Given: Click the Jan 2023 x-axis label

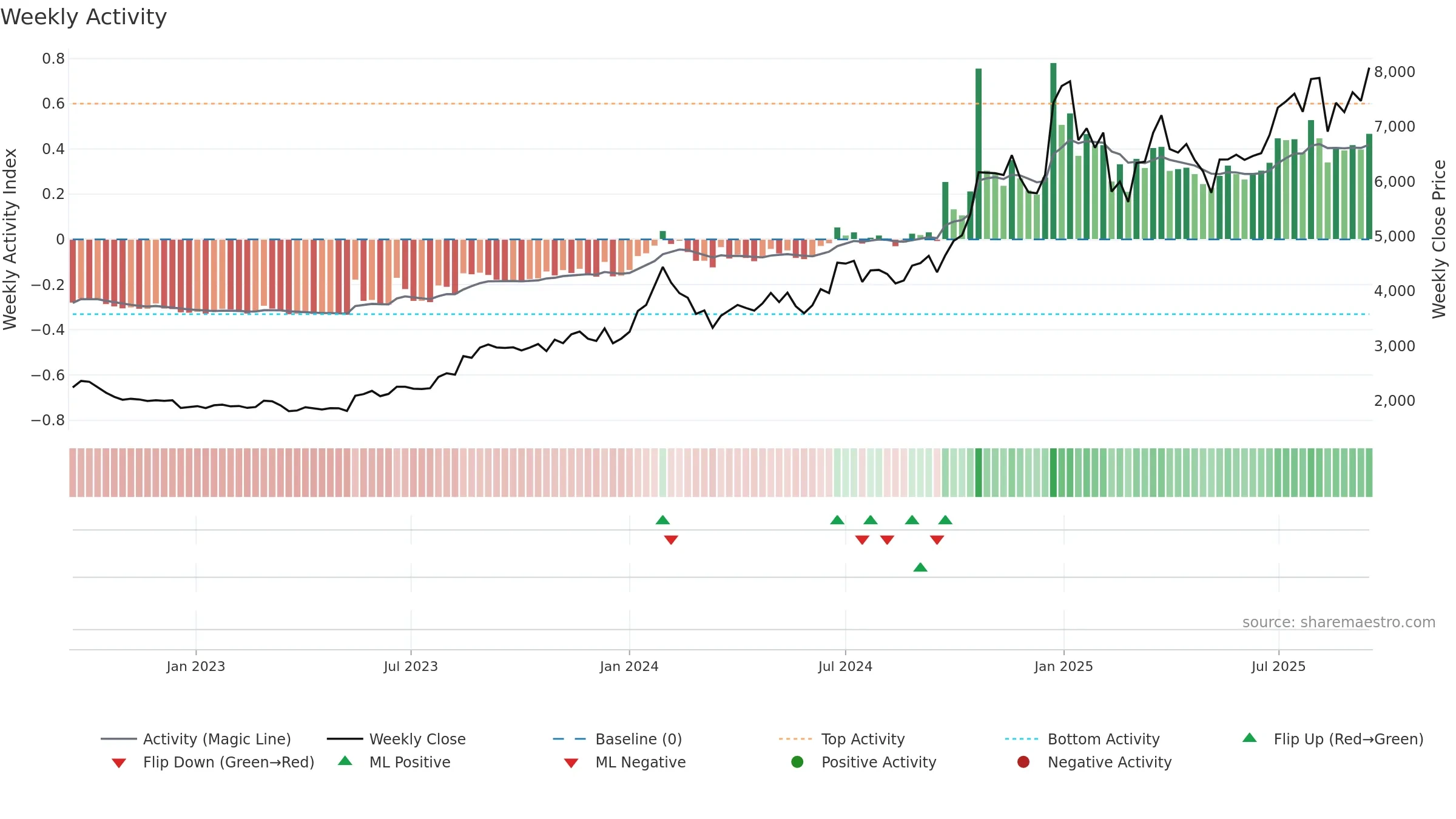Looking at the screenshot, I should coord(196,666).
